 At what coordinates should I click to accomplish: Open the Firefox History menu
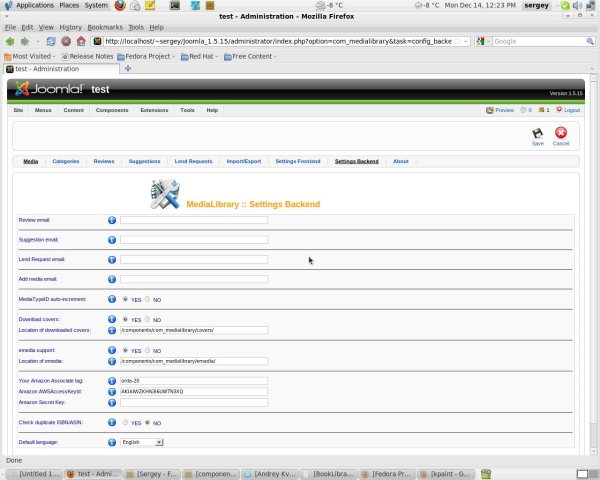click(x=70, y=28)
